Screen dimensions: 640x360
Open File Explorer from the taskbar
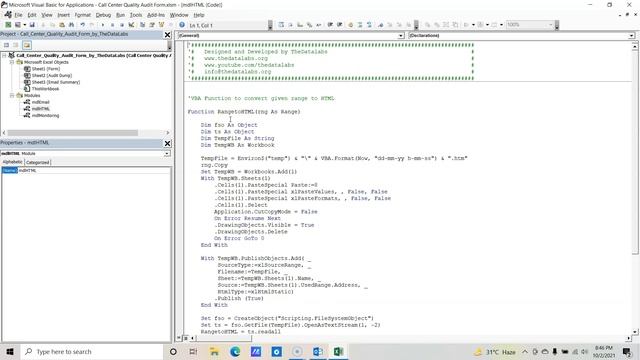pos(214,351)
